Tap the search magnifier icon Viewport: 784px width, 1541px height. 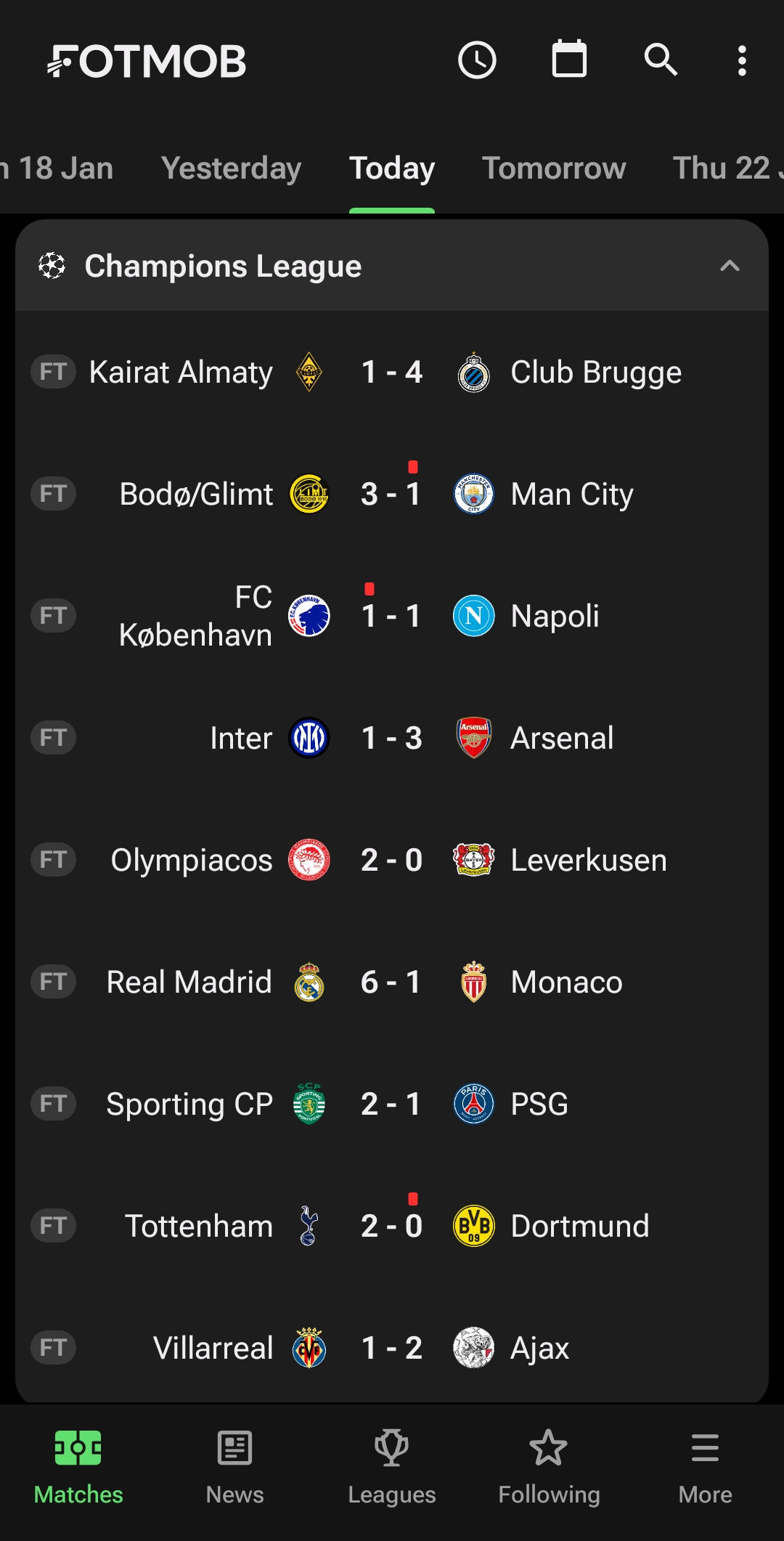(661, 60)
